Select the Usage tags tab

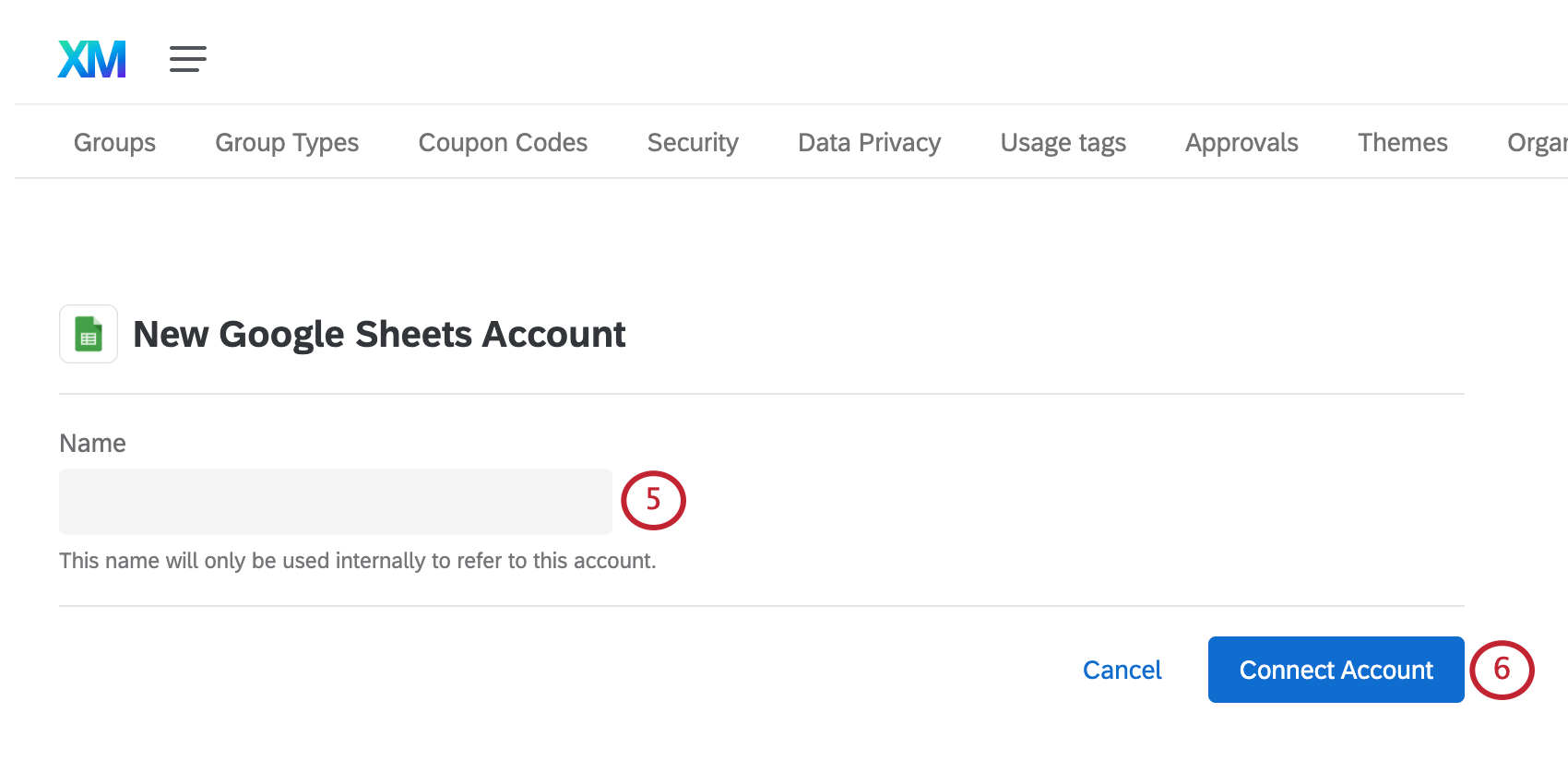[x=1063, y=142]
